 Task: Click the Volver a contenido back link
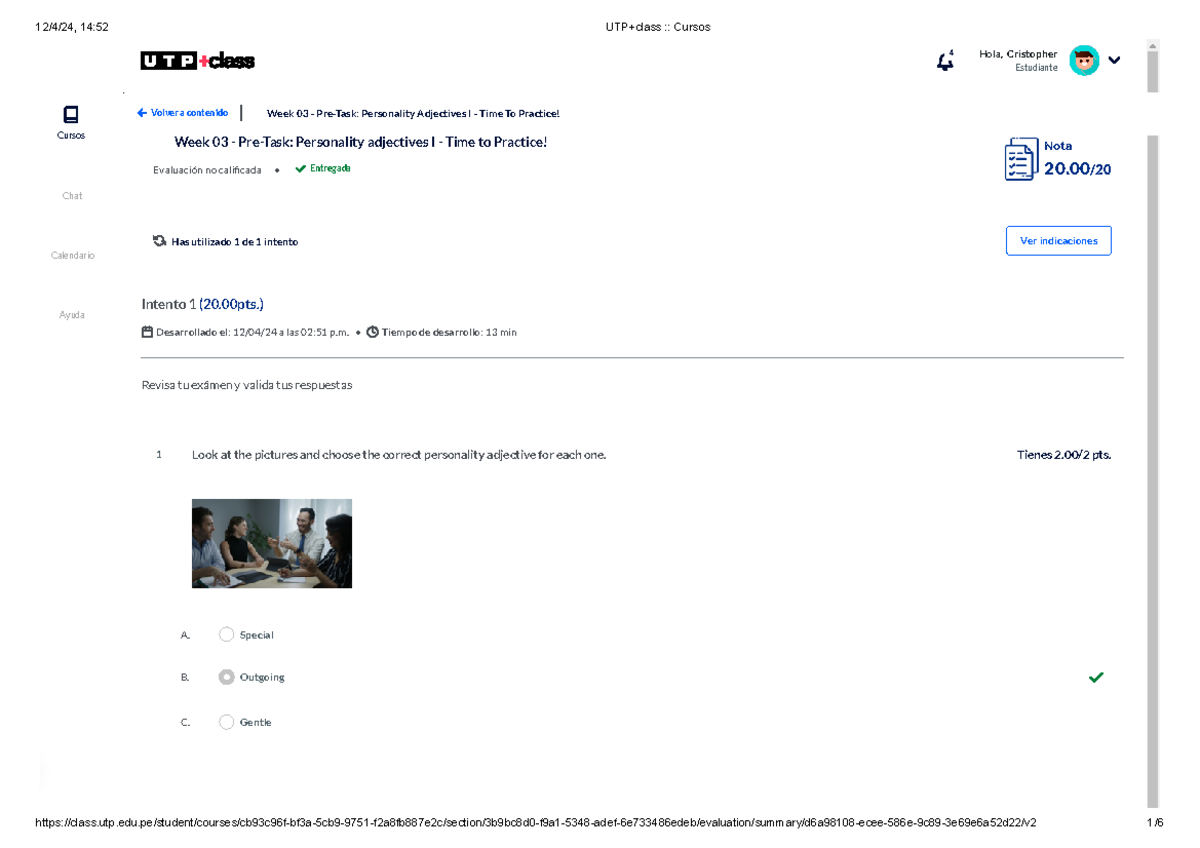click(183, 113)
